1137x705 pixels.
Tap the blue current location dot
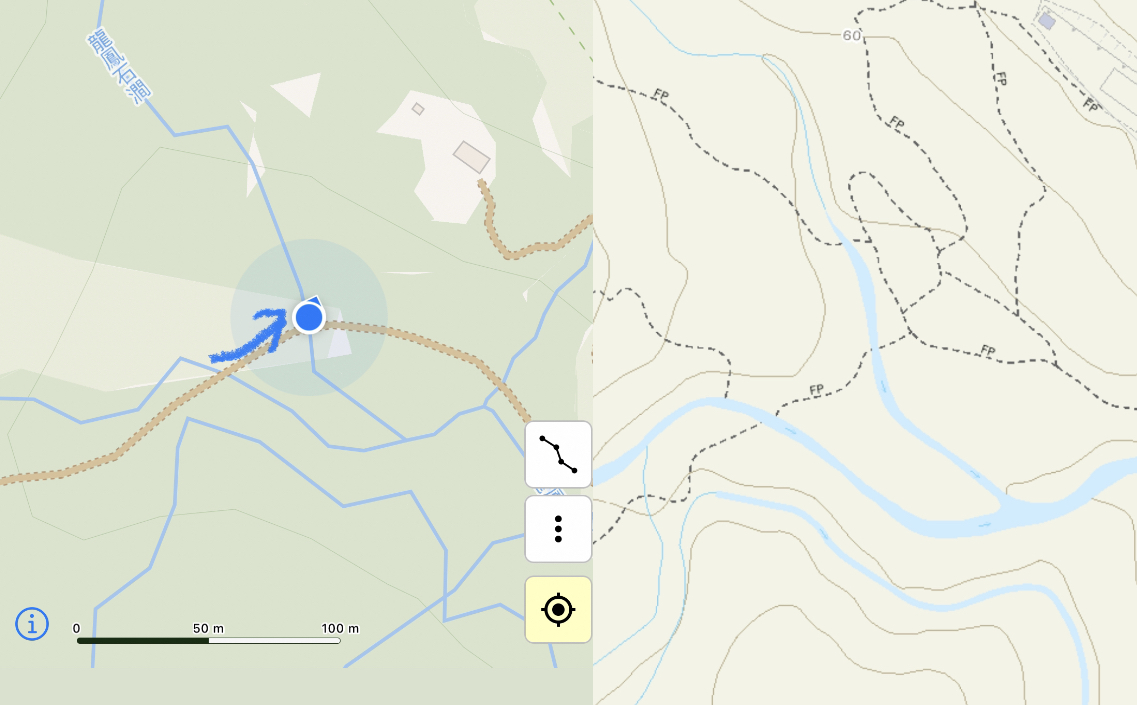pos(309,317)
